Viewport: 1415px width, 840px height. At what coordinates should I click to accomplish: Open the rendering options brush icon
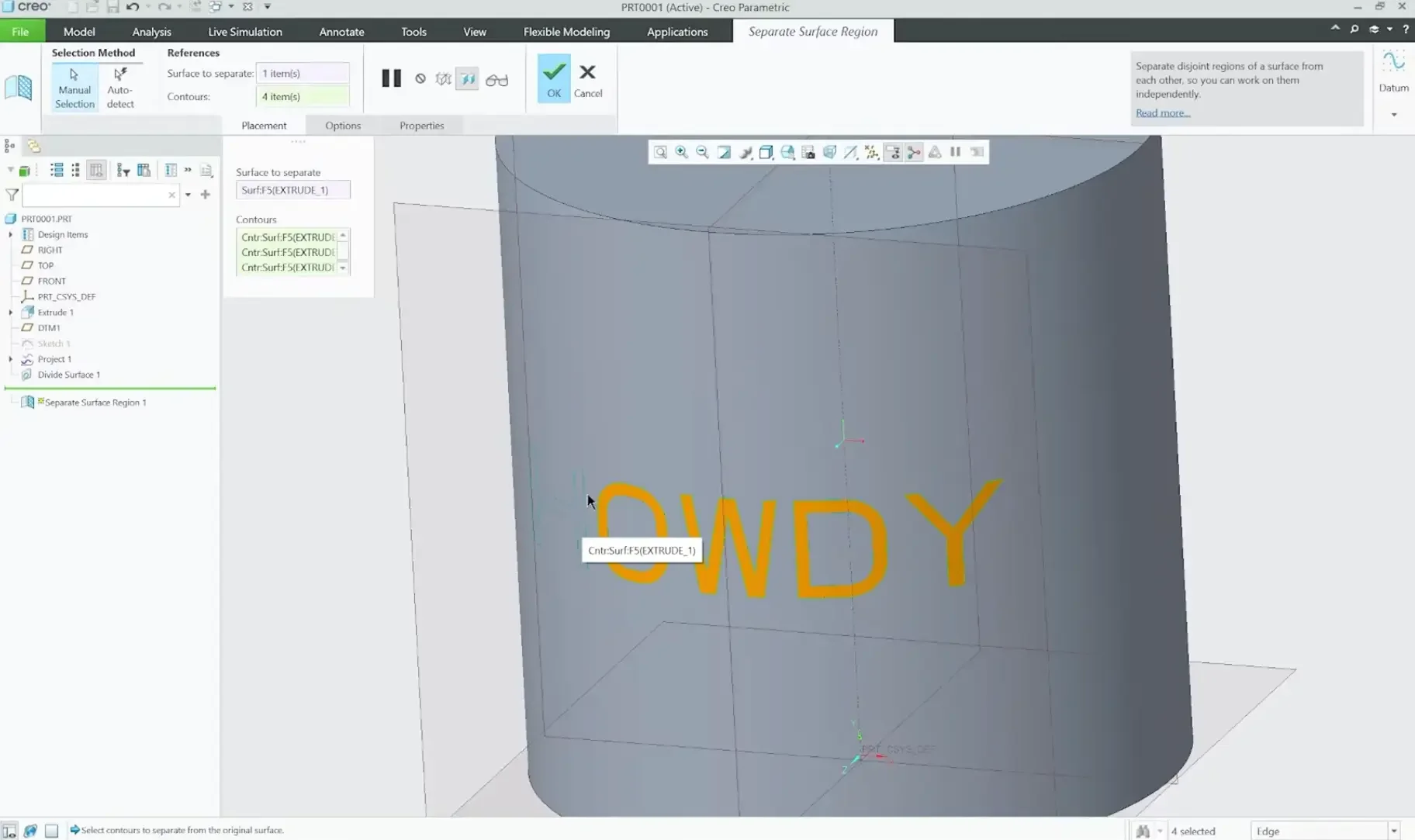coord(746,152)
